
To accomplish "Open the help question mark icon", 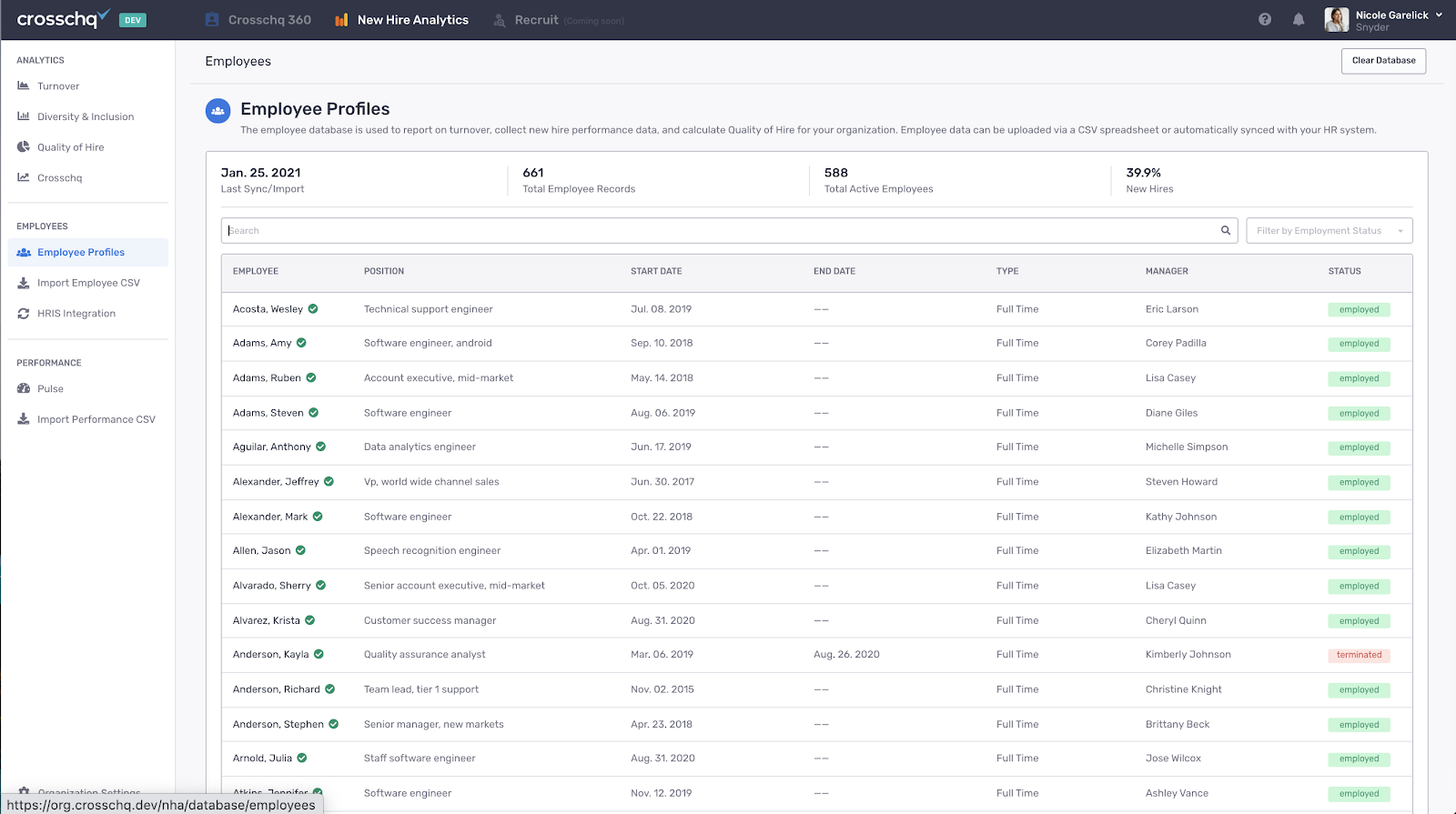I will point(1265,19).
